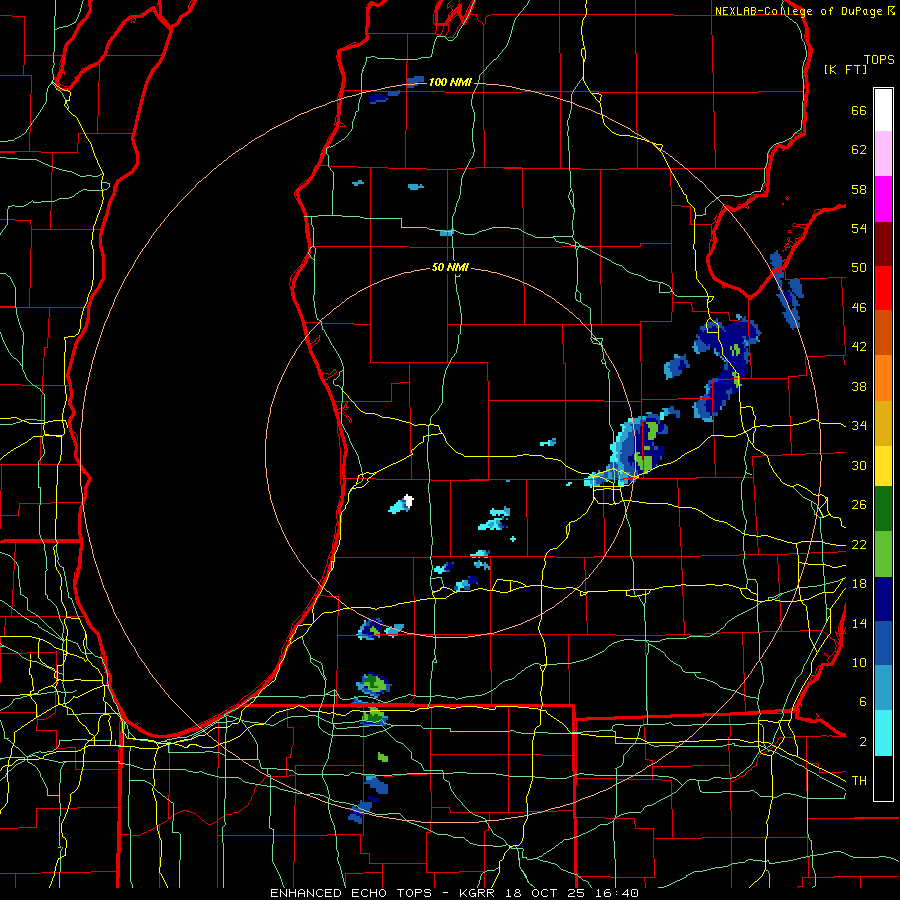
Task: Click the 14 value on the scale
Action: click(x=859, y=623)
